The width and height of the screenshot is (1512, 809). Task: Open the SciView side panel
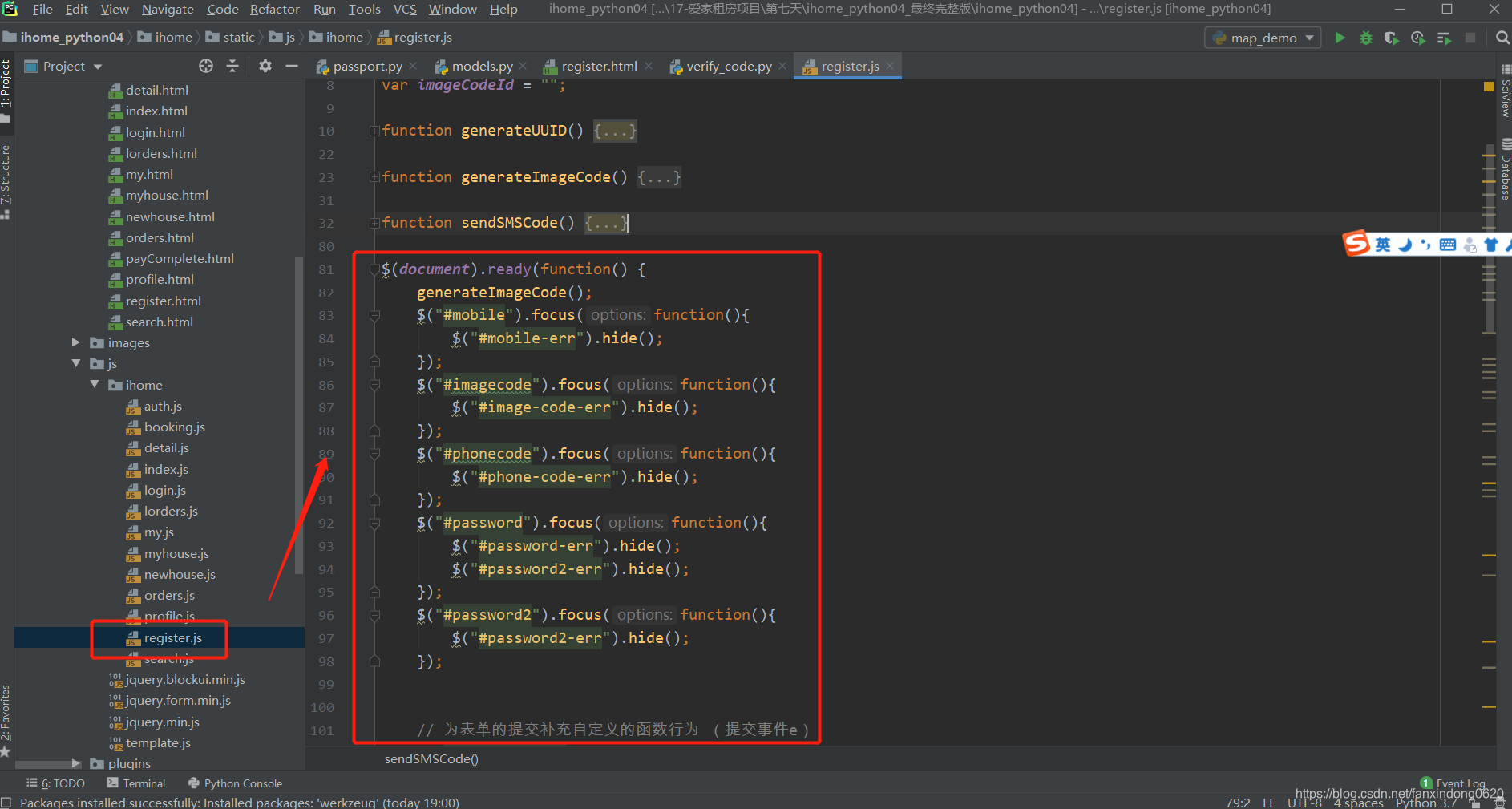coord(1505,91)
